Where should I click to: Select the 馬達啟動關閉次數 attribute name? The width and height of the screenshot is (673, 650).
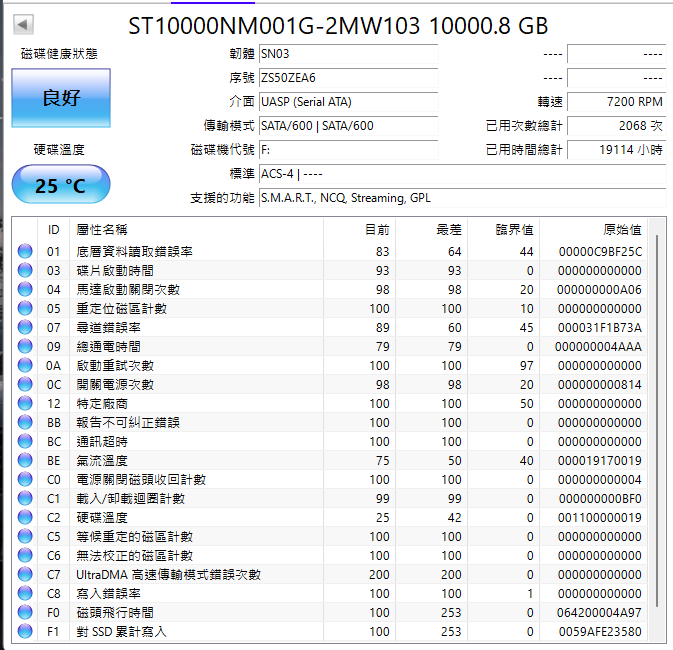pos(128,289)
